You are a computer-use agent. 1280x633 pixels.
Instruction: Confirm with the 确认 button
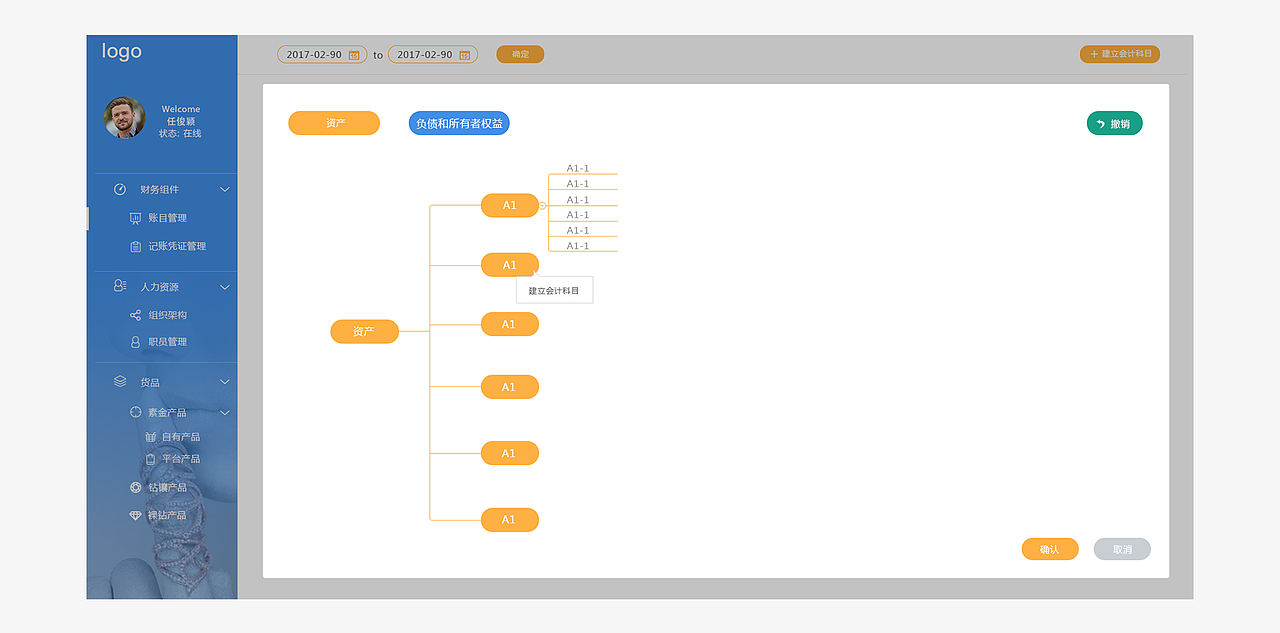(x=1050, y=549)
